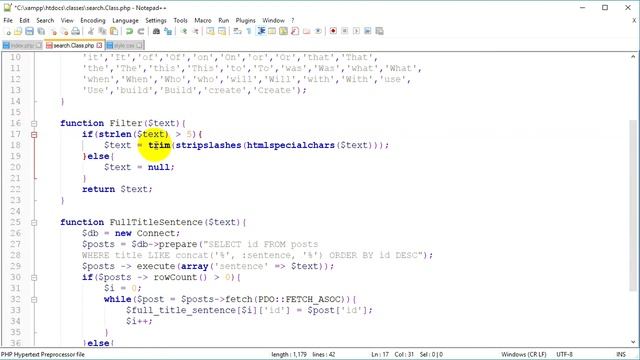Open the File menu
This screenshot has height=360, width=640.
click(8, 20)
